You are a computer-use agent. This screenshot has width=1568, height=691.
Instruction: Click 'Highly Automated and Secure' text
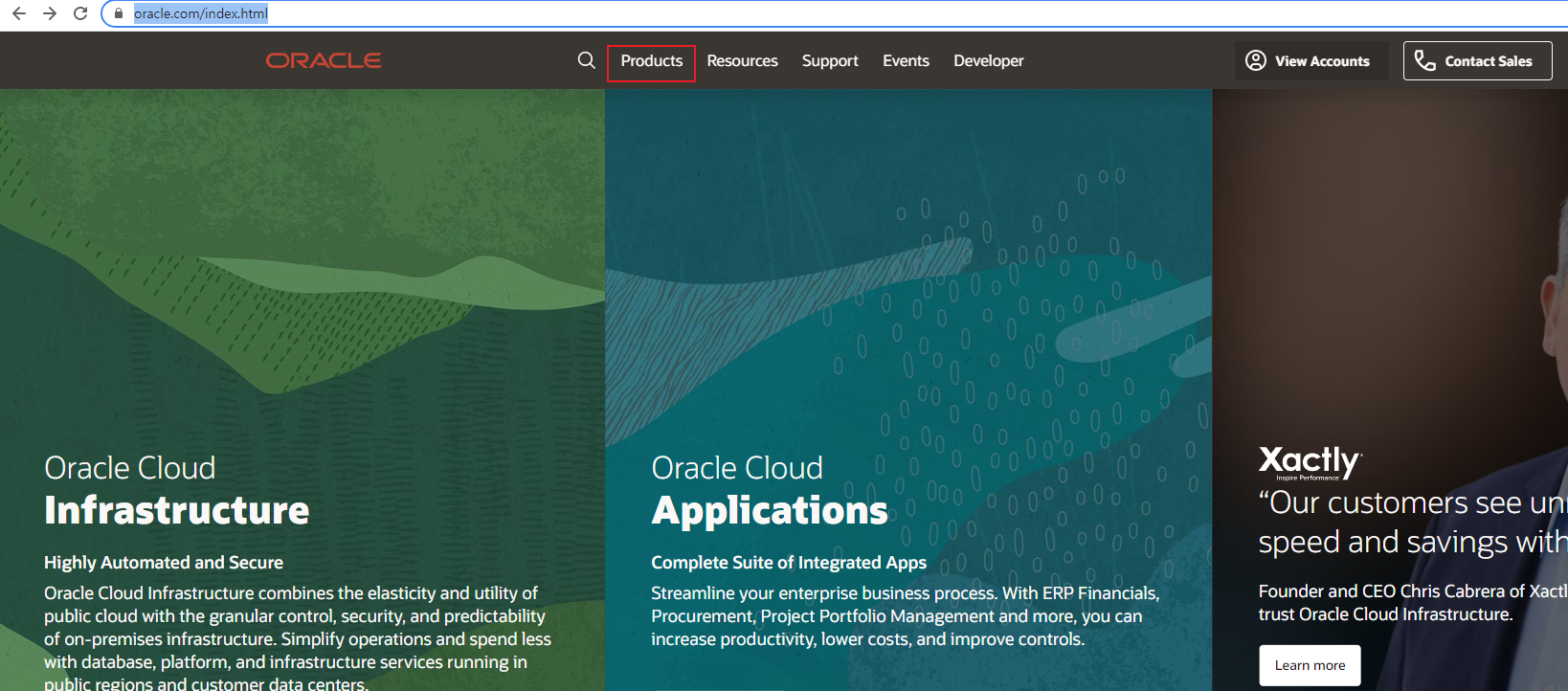164,563
